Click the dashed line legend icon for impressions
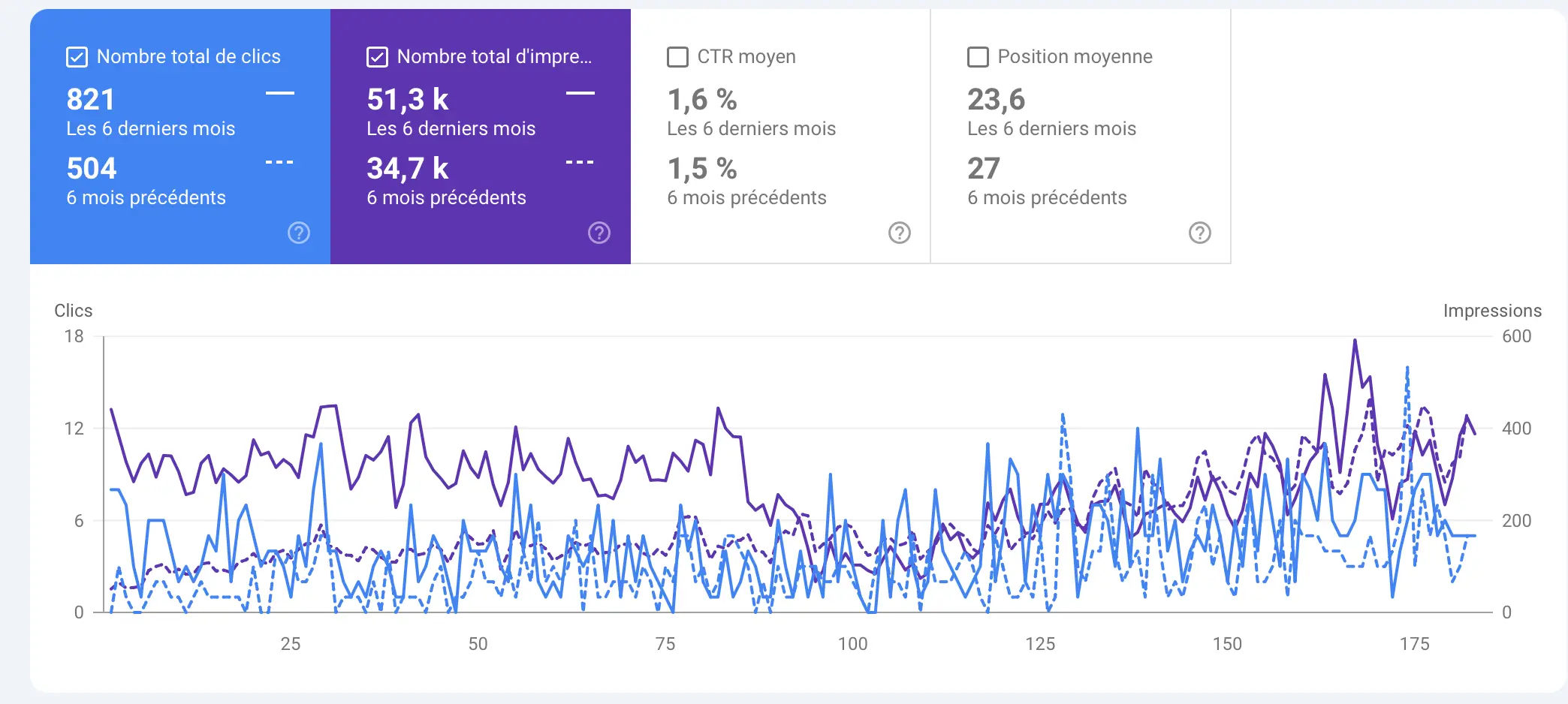1568x704 pixels. [x=579, y=161]
